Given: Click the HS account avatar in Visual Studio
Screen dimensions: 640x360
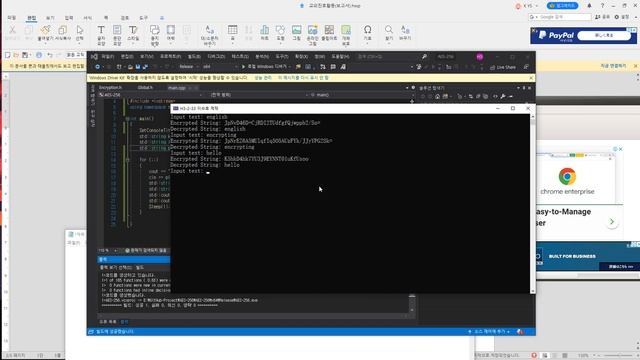Looking at the screenshot, I should (x=480, y=56).
